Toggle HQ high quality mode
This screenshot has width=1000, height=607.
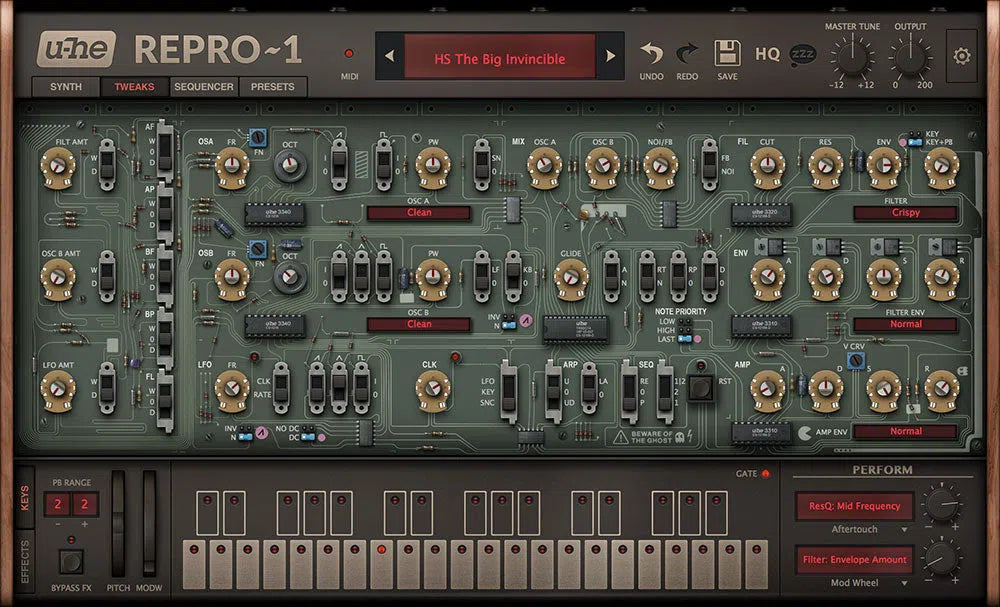pos(767,54)
